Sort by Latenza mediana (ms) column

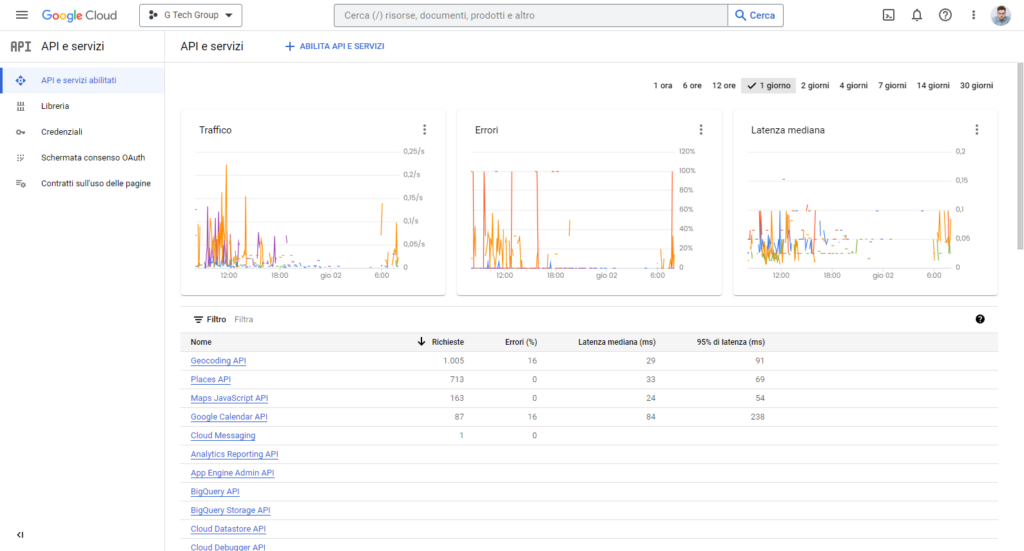click(x=616, y=342)
